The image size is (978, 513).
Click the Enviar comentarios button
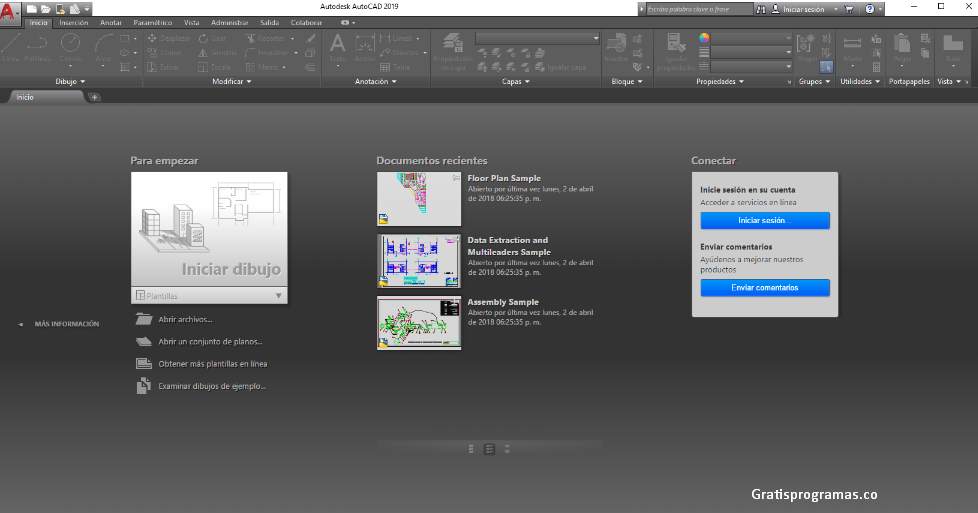pyautogui.click(x=764, y=288)
